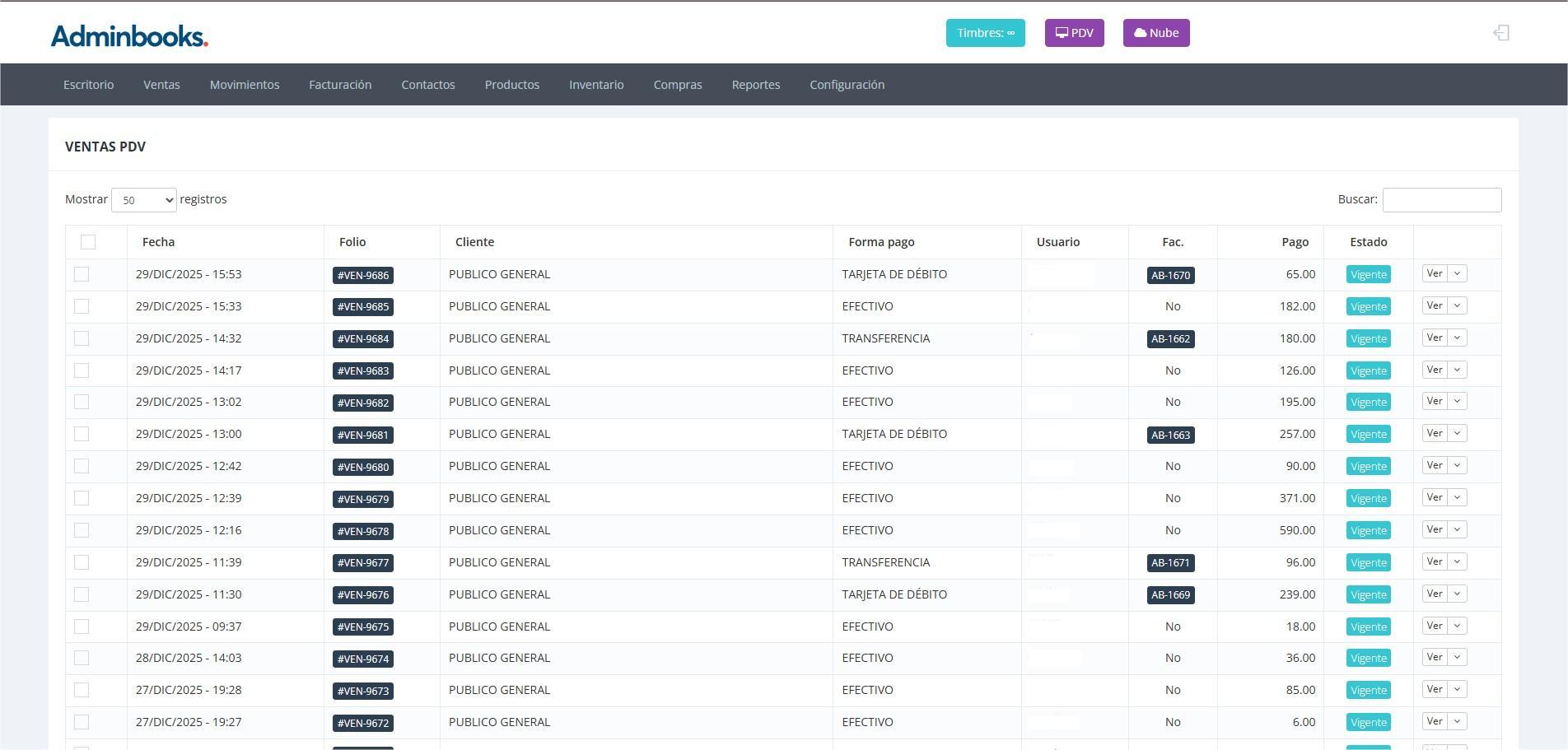Viewport: 1568px width, 750px height.
Task: Expand the Ver dropdown arrow for #VEN-9676
Action: pyautogui.click(x=1457, y=594)
